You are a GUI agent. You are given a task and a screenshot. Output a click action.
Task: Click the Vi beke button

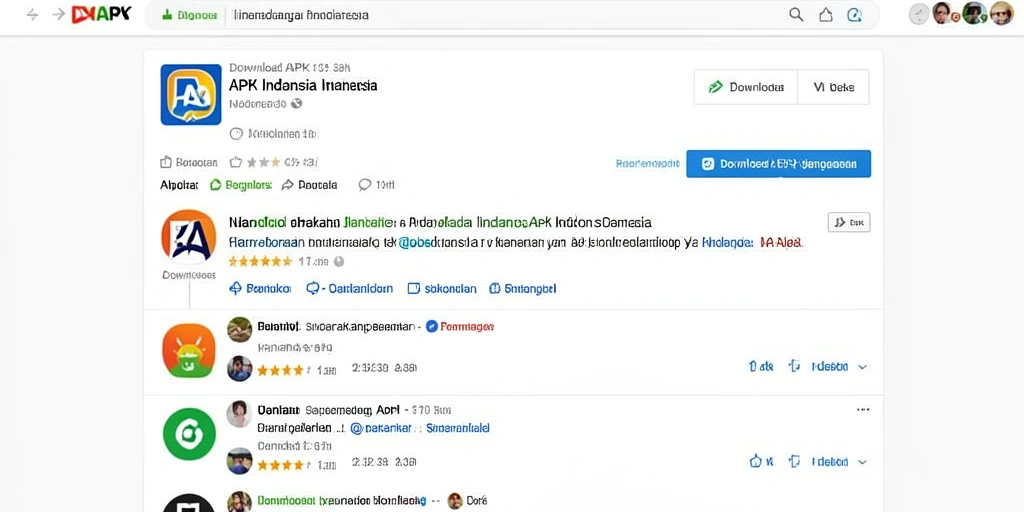[833, 87]
